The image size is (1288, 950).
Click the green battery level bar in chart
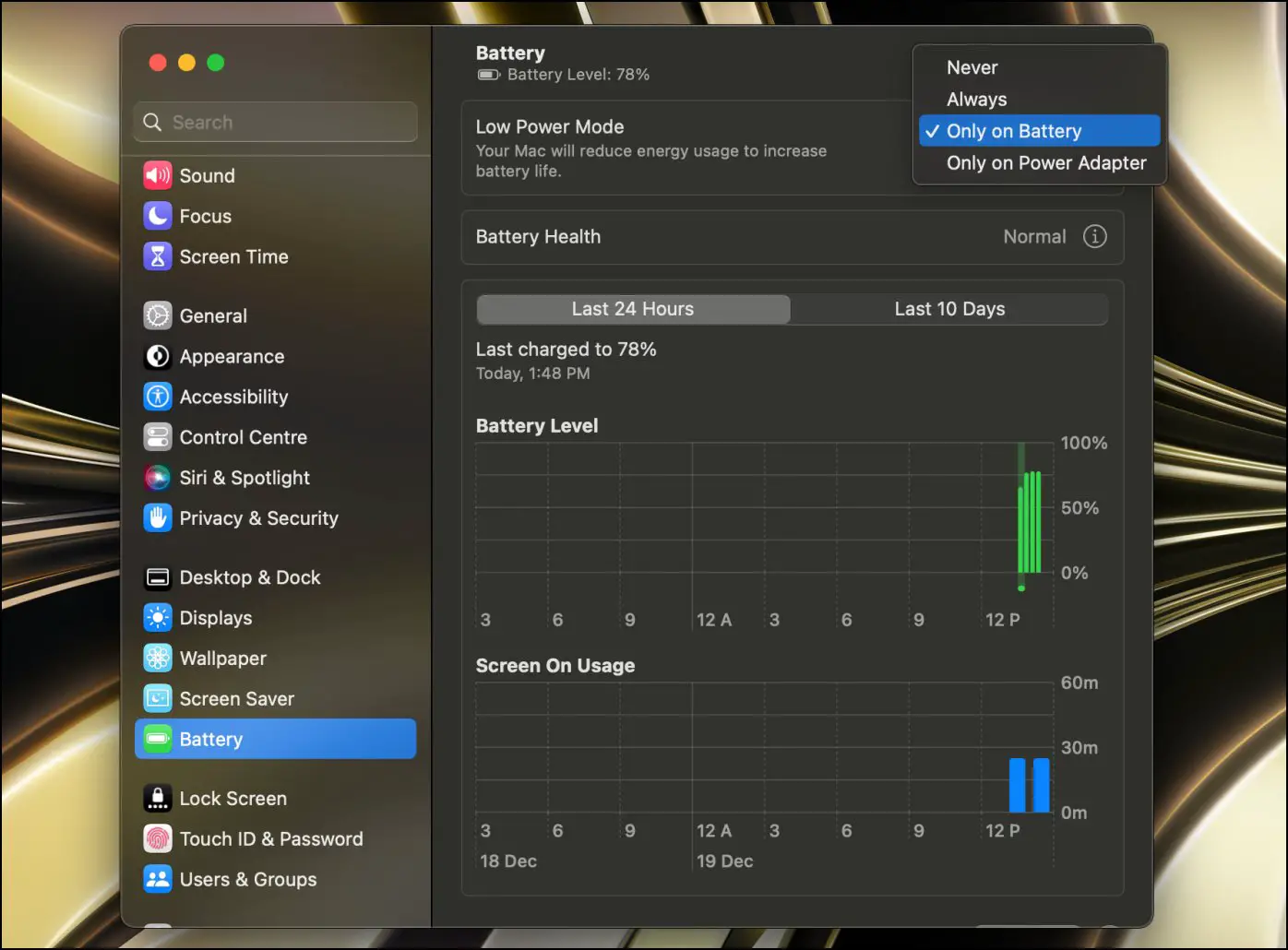tap(1030, 524)
